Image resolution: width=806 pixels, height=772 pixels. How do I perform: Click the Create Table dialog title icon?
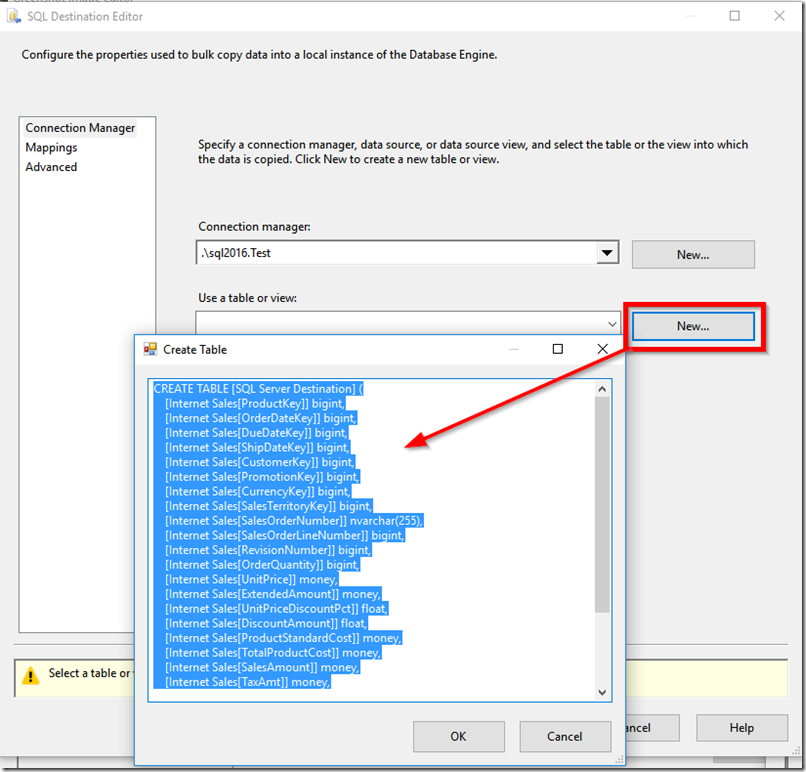[150, 350]
